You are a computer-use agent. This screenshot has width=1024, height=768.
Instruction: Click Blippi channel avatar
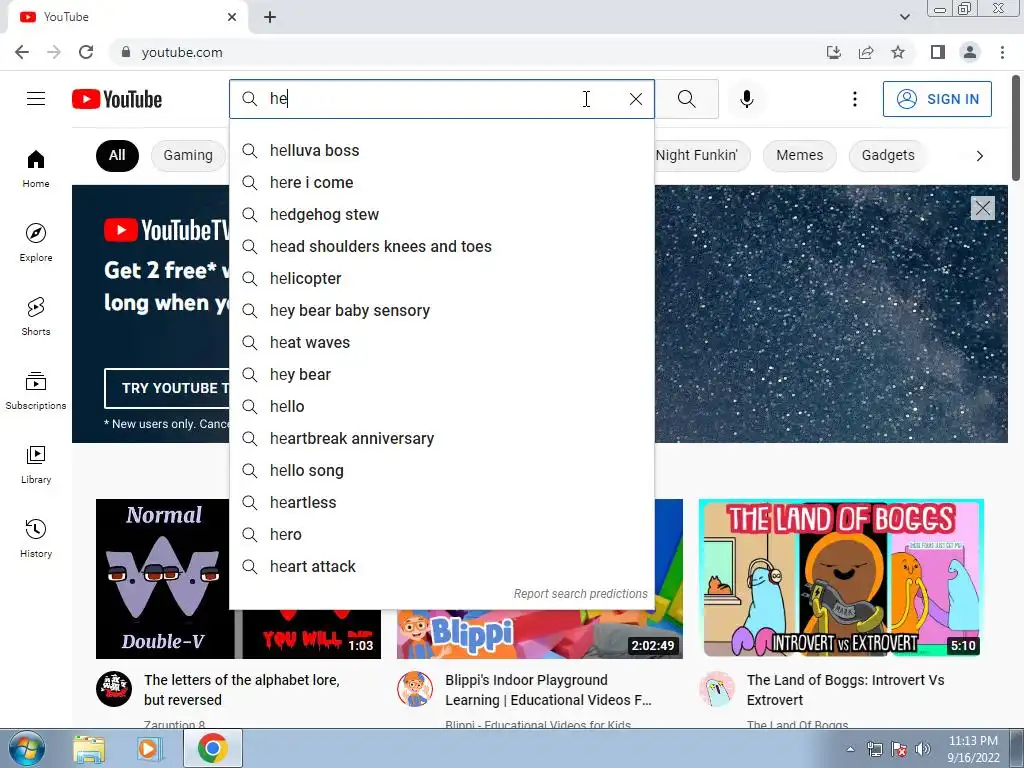[x=415, y=689]
